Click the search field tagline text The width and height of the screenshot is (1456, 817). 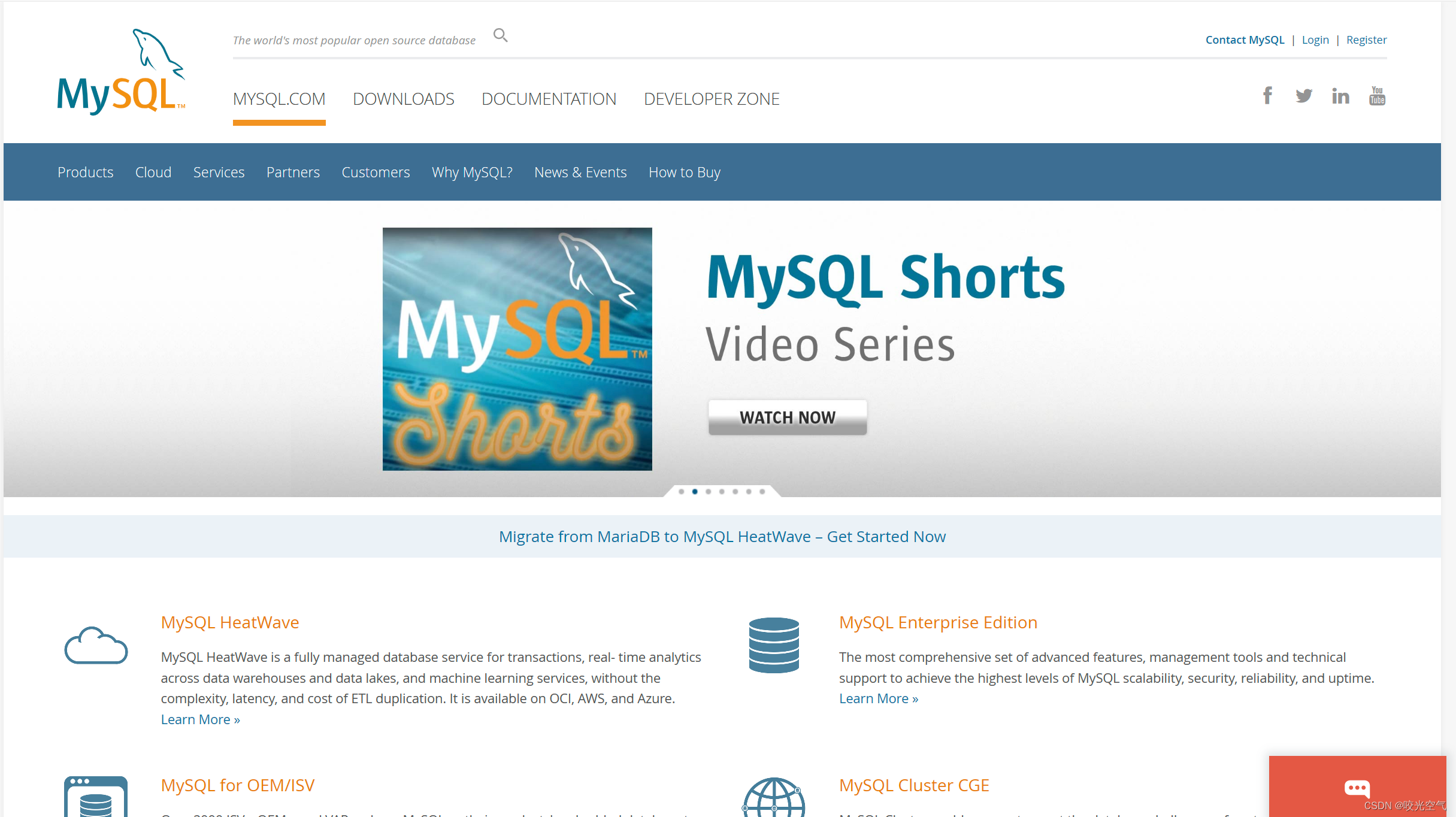point(354,40)
